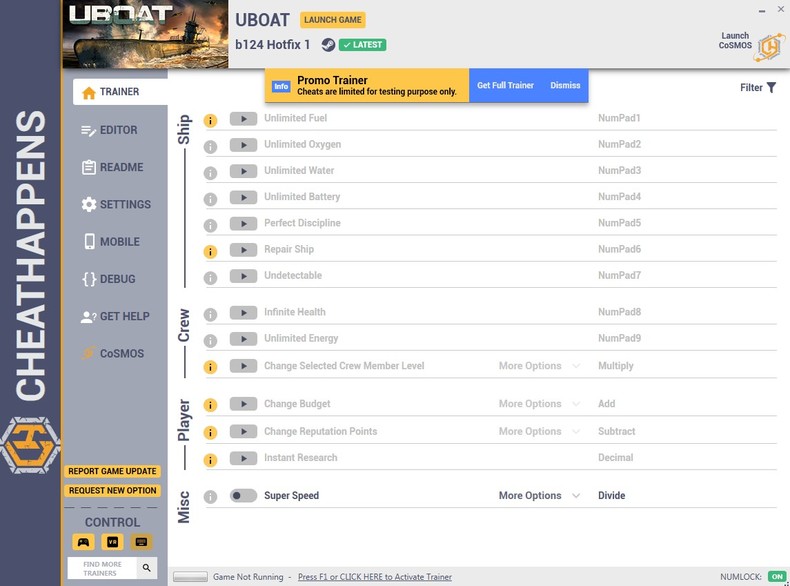790x586 pixels.
Task: Click info icon beside Change Reputation Points
Action: coord(210,432)
